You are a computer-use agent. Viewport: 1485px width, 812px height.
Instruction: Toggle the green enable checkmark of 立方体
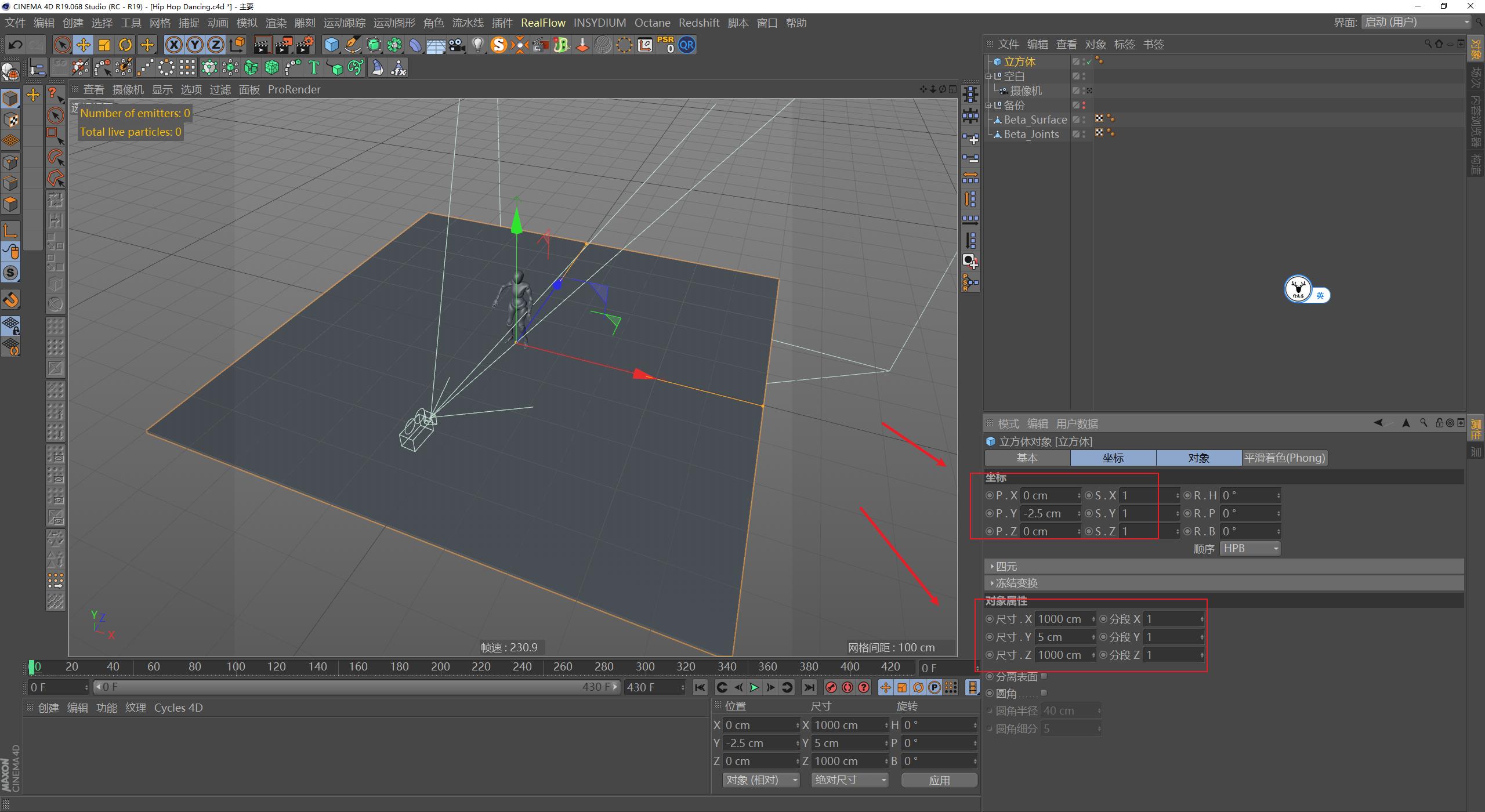click(1089, 61)
